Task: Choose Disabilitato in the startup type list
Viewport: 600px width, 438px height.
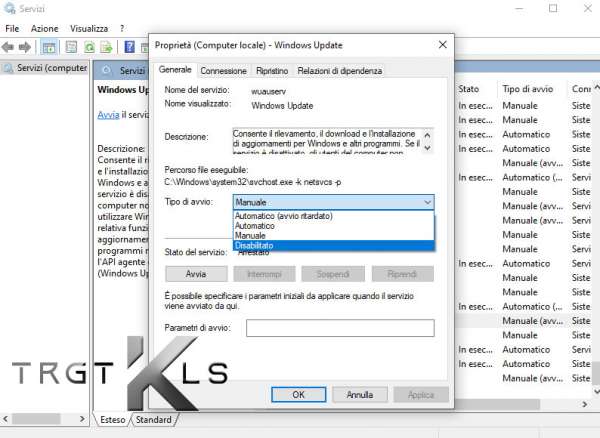Action: (x=253, y=245)
